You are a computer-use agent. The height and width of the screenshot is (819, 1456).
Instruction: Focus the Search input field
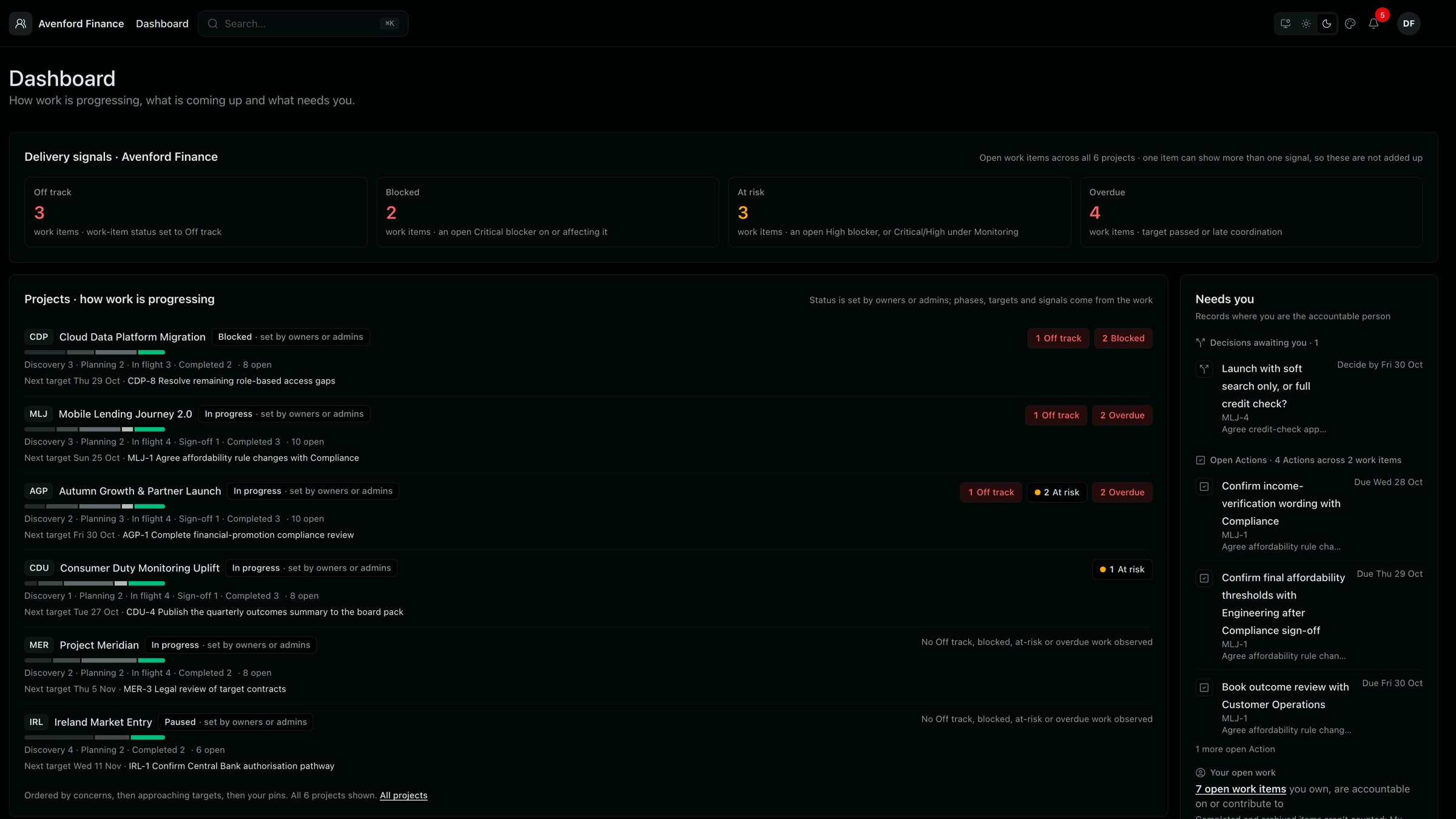(x=303, y=24)
